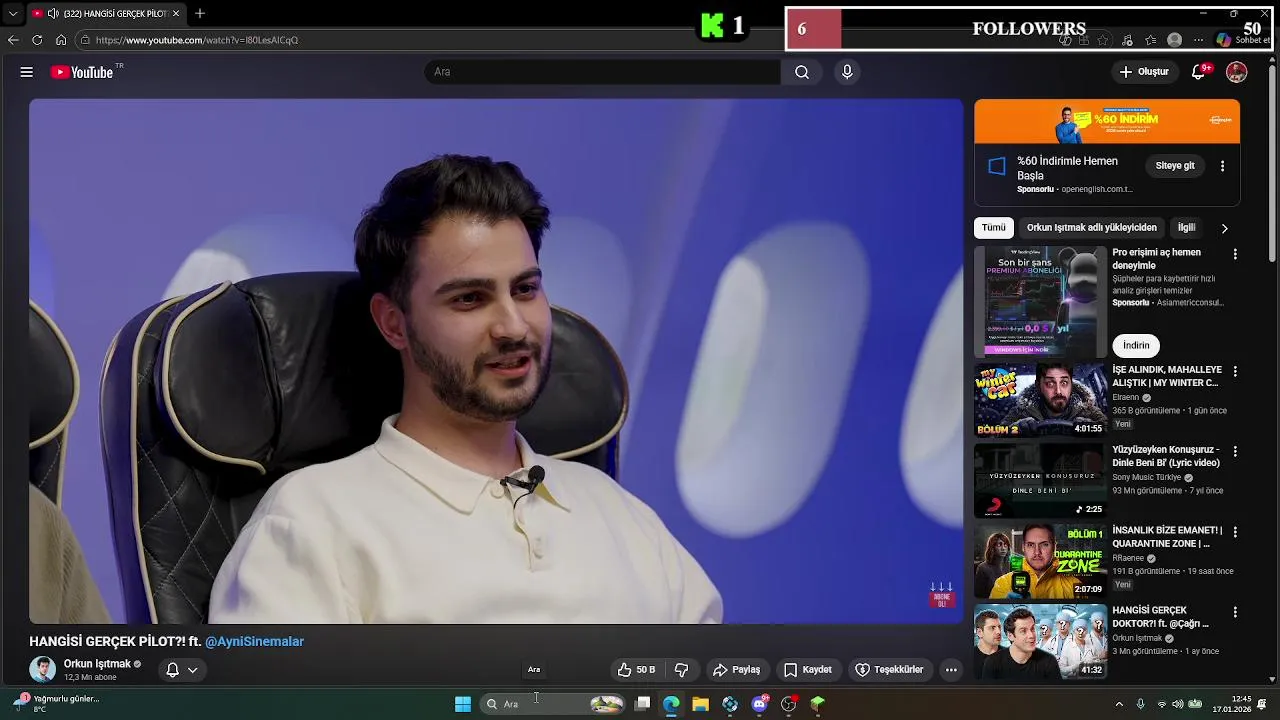Focus the YouTube search field
Viewport: 1280px width, 720px height.
point(603,72)
